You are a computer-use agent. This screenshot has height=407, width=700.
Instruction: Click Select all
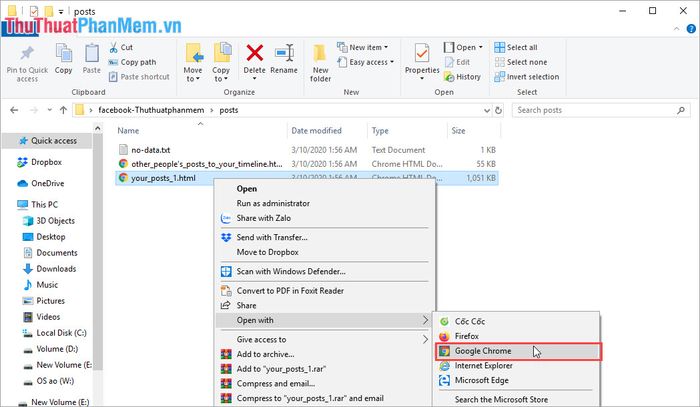click(516, 47)
